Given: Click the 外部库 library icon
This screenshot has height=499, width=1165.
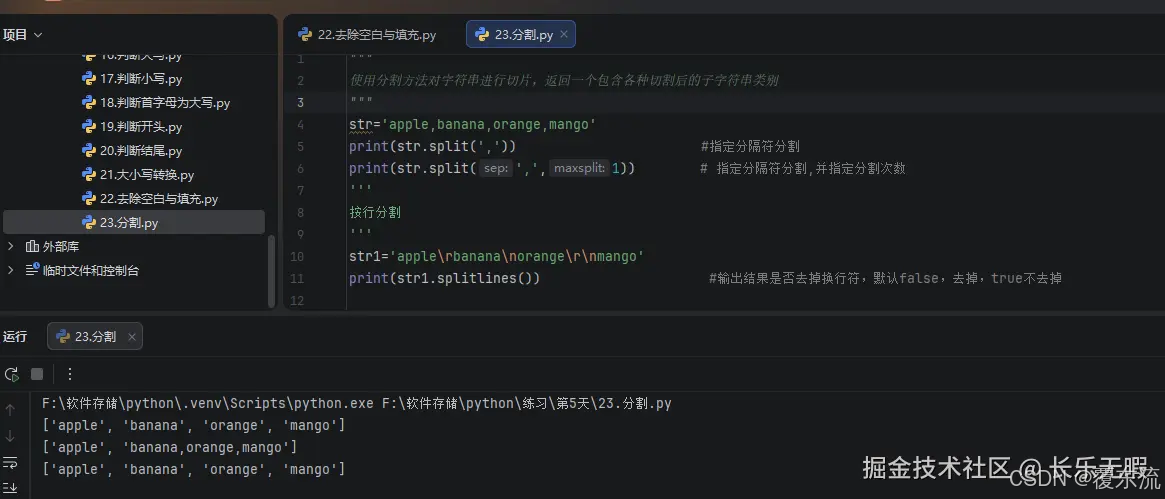Looking at the screenshot, I should pyautogui.click(x=32, y=247).
